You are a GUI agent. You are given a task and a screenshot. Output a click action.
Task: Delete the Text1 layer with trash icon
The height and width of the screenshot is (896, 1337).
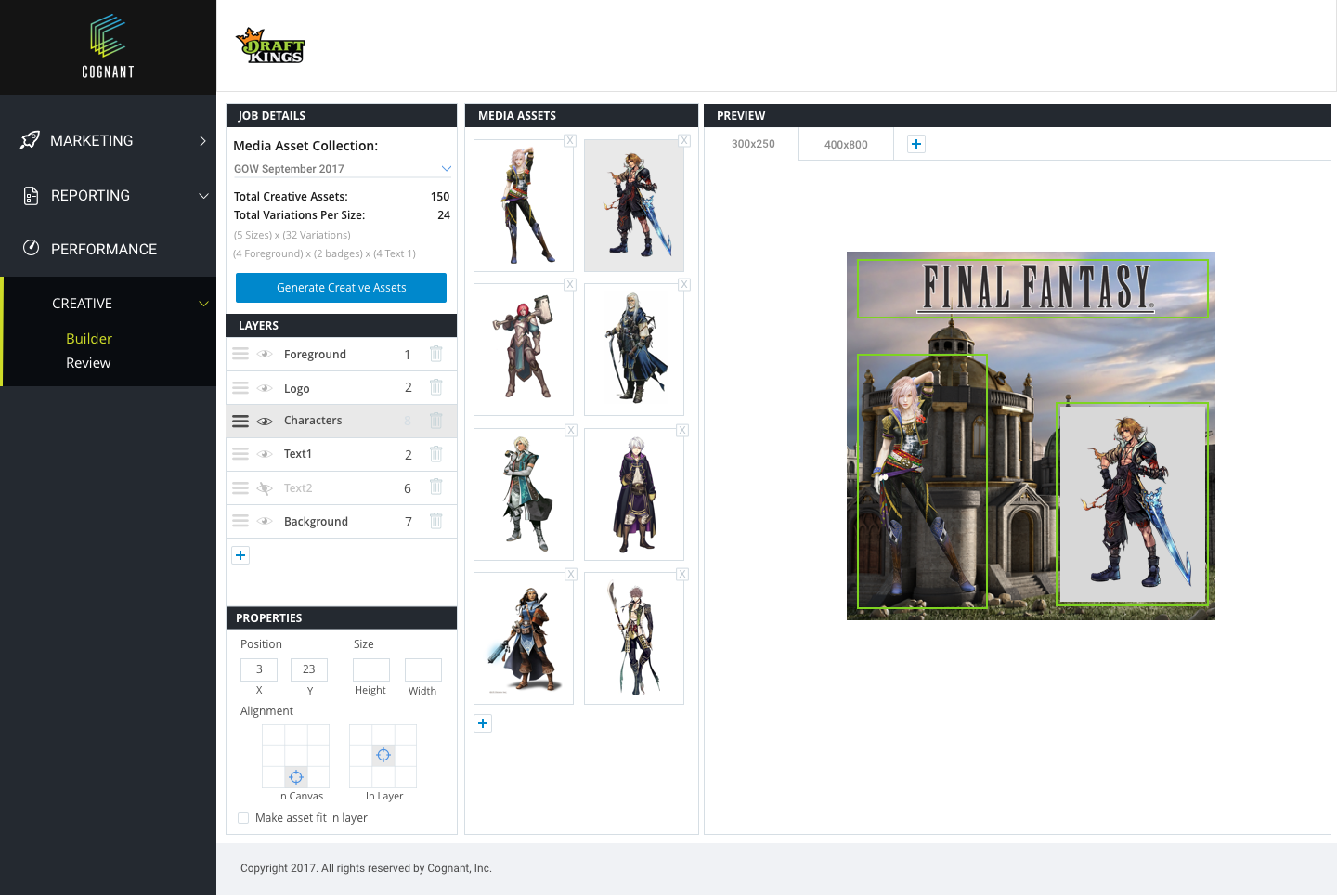pyautogui.click(x=436, y=454)
